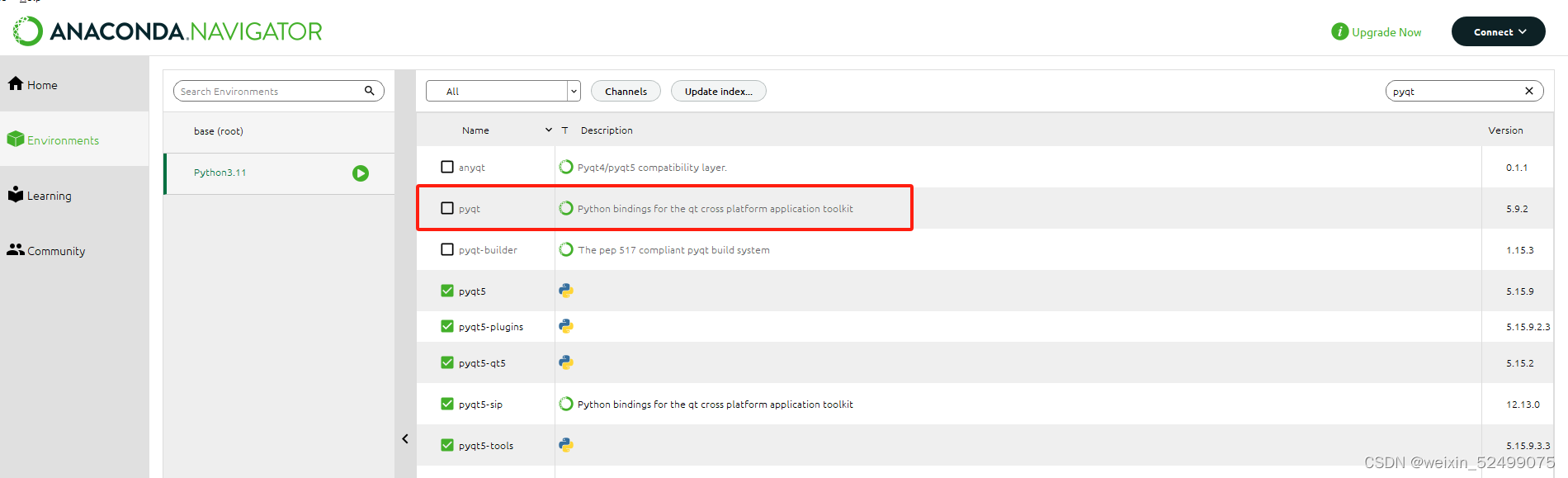
Task: Open the All package filter dropdown
Action: [503, 91]
